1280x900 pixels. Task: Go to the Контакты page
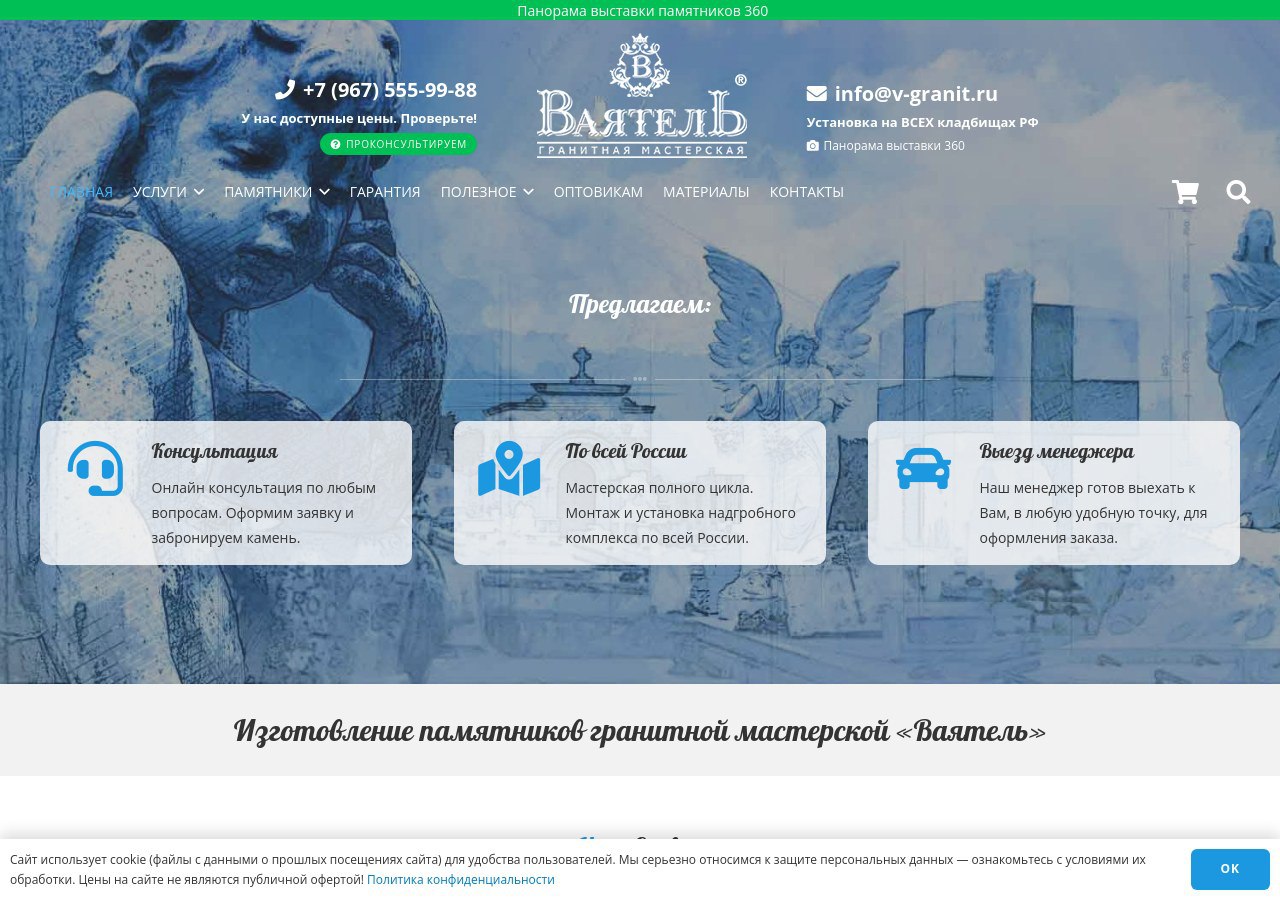point(806,192)
